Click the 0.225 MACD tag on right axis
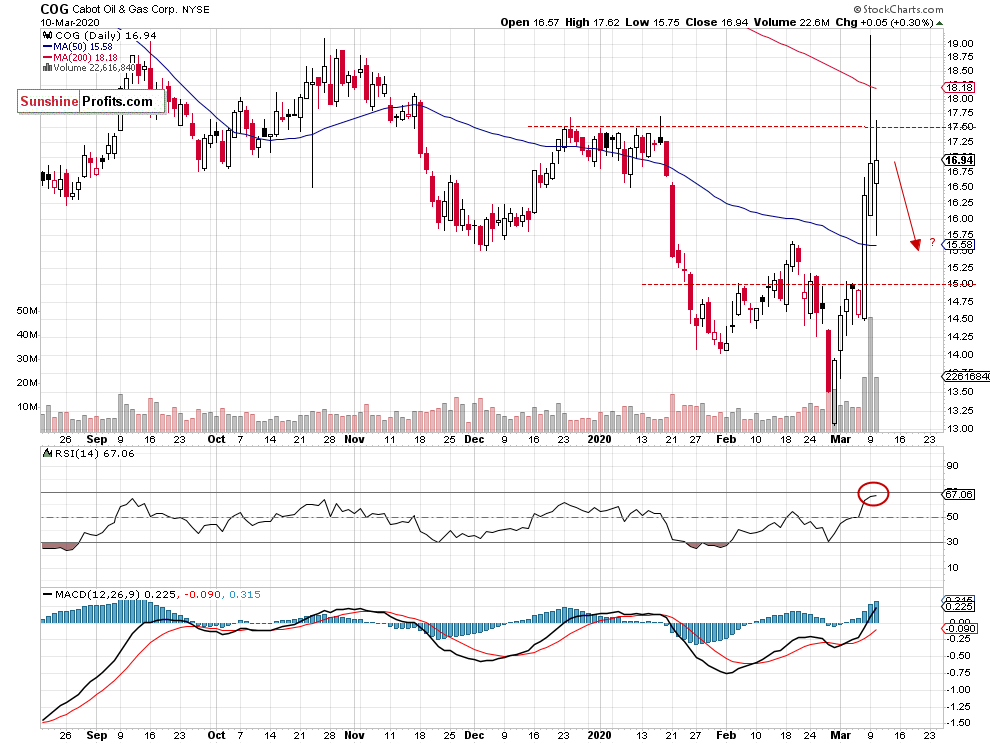 pyautogui.click(x=958, y=606)
